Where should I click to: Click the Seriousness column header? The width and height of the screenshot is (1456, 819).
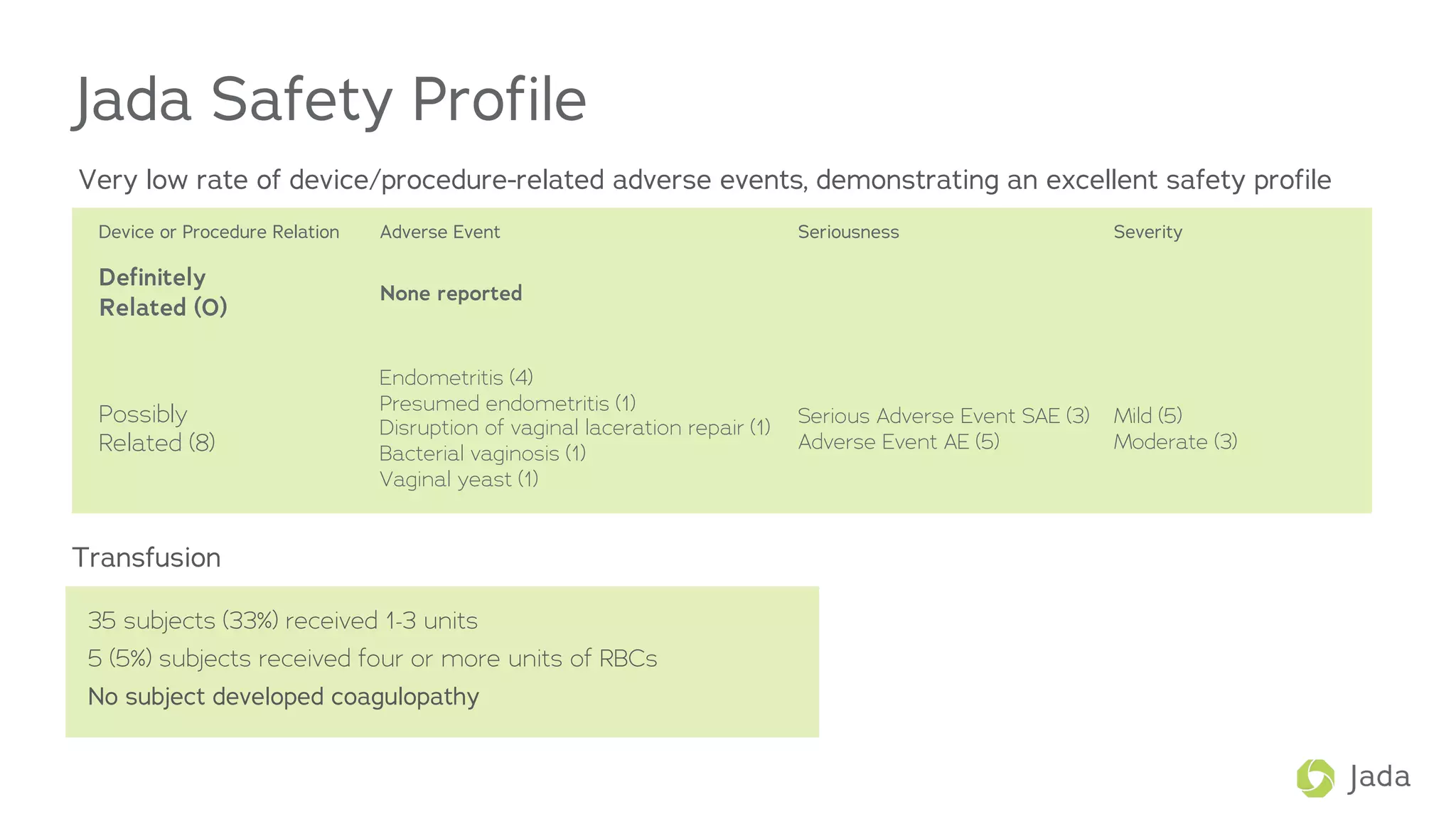pos(848,232)
